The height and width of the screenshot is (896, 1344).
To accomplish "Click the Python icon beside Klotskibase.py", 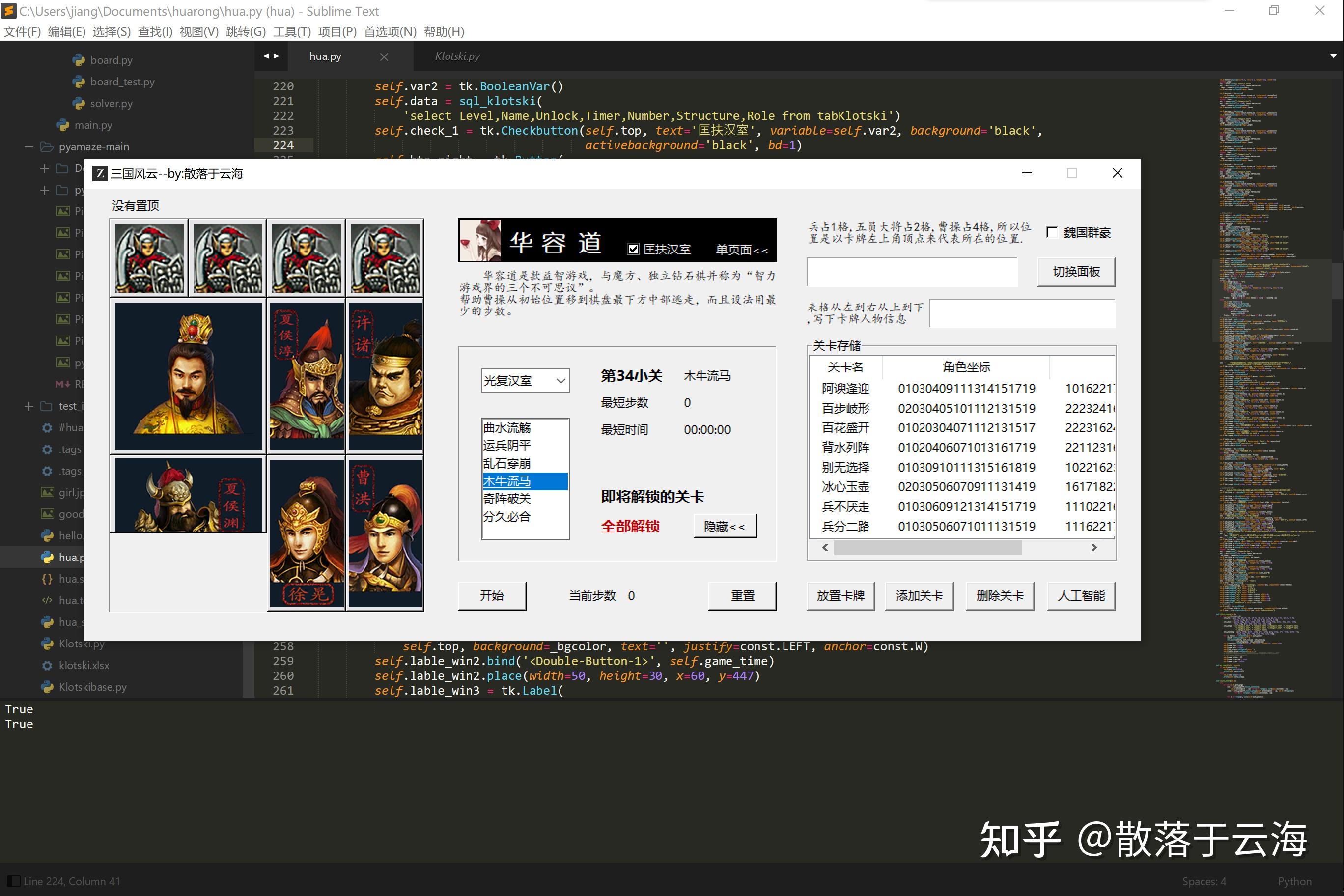I will (x=48, y=687).
